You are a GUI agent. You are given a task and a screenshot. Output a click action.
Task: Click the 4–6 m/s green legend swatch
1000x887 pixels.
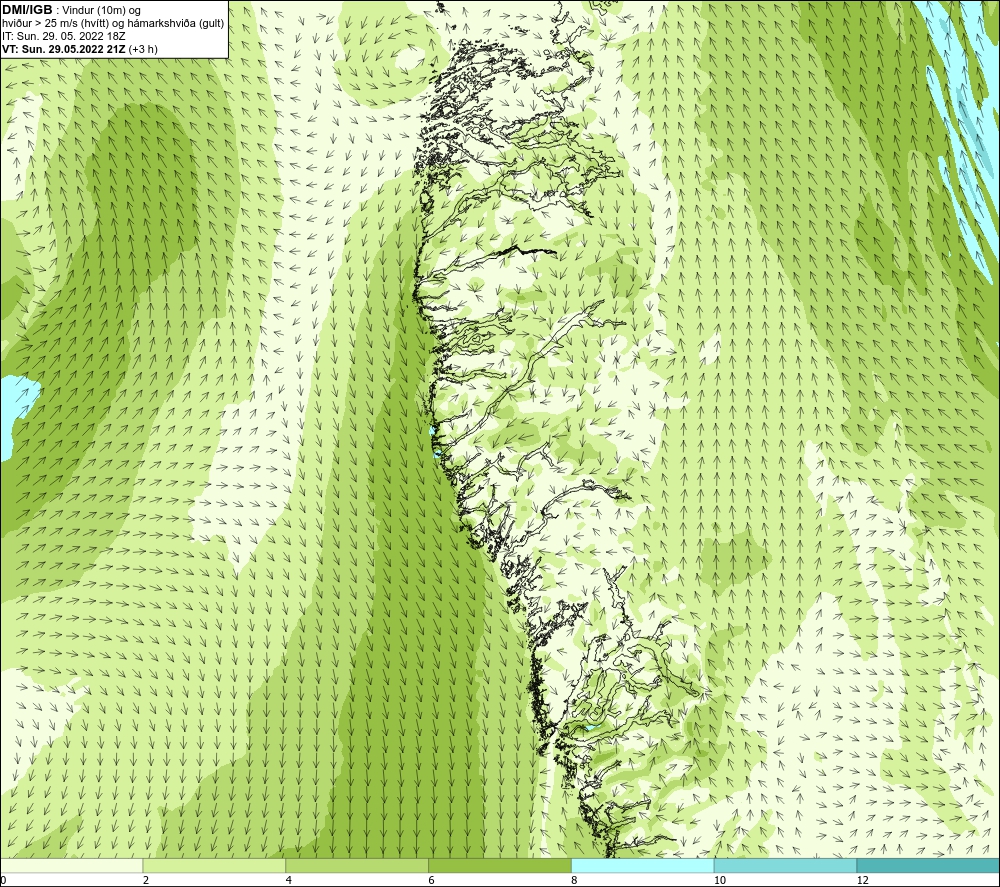tap(357, 865)
